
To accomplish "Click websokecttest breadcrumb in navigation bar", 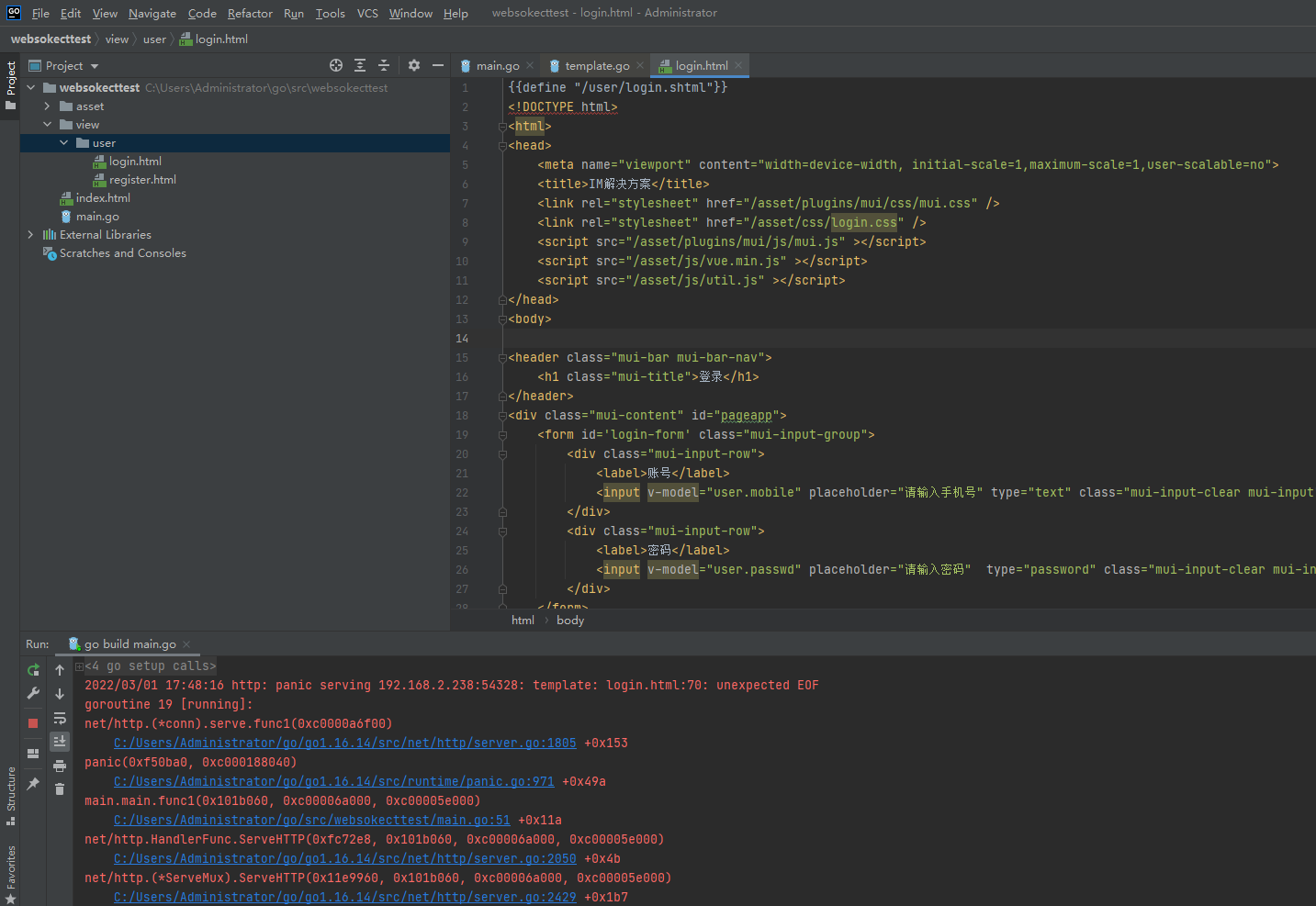I will pyautogui.click(x=51, y=39).
